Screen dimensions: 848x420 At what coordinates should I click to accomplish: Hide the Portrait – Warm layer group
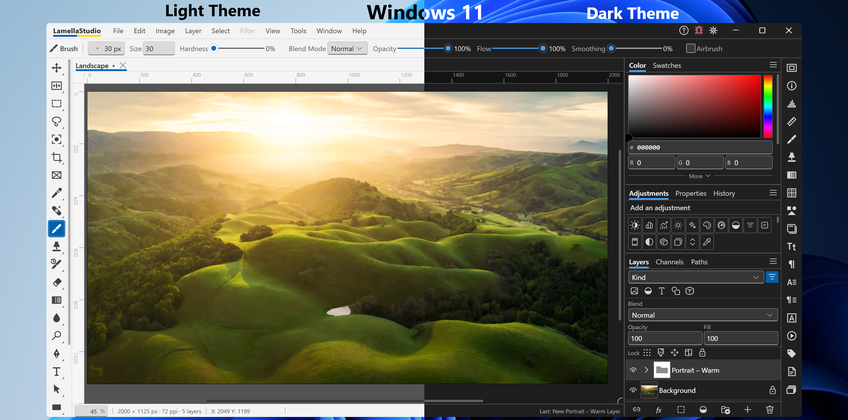coord(633,370)
